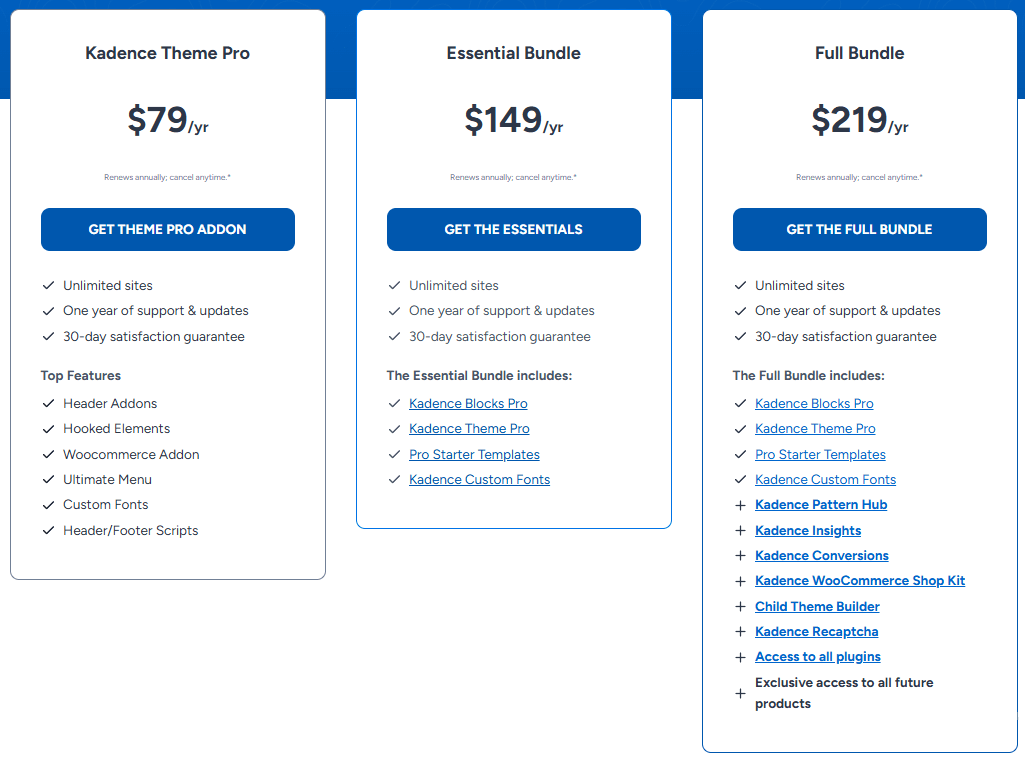The height and width of the screenshot is (759, 1025).
Task: Open Kadence Theme Pro link in Essential Bundle
Action: click(469, 429)
